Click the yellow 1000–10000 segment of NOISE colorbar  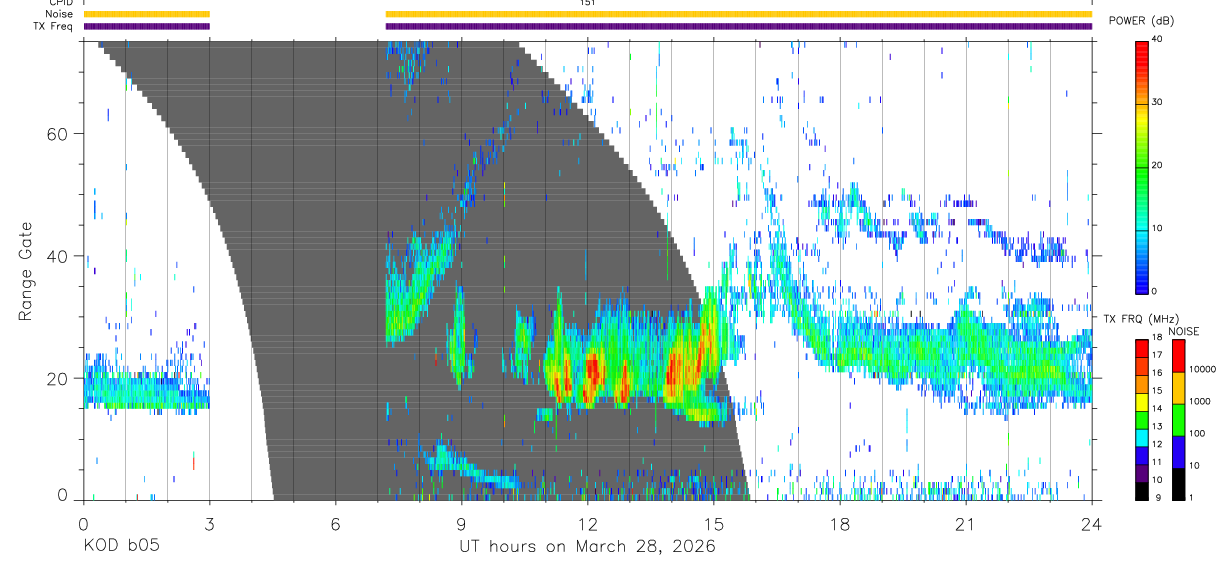[x=1178, y=388]
